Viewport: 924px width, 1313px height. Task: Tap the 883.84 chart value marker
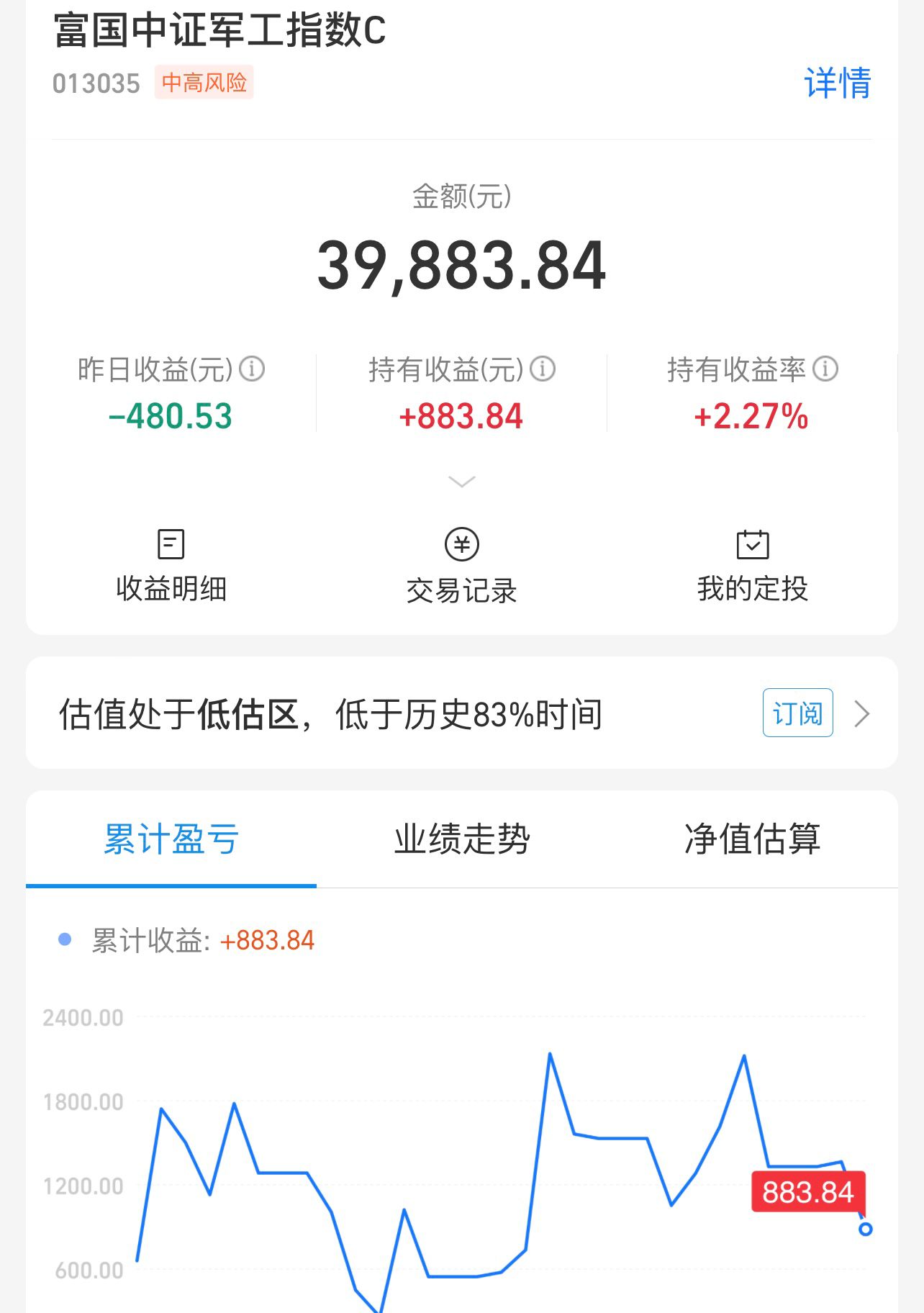click(808, 1192)
